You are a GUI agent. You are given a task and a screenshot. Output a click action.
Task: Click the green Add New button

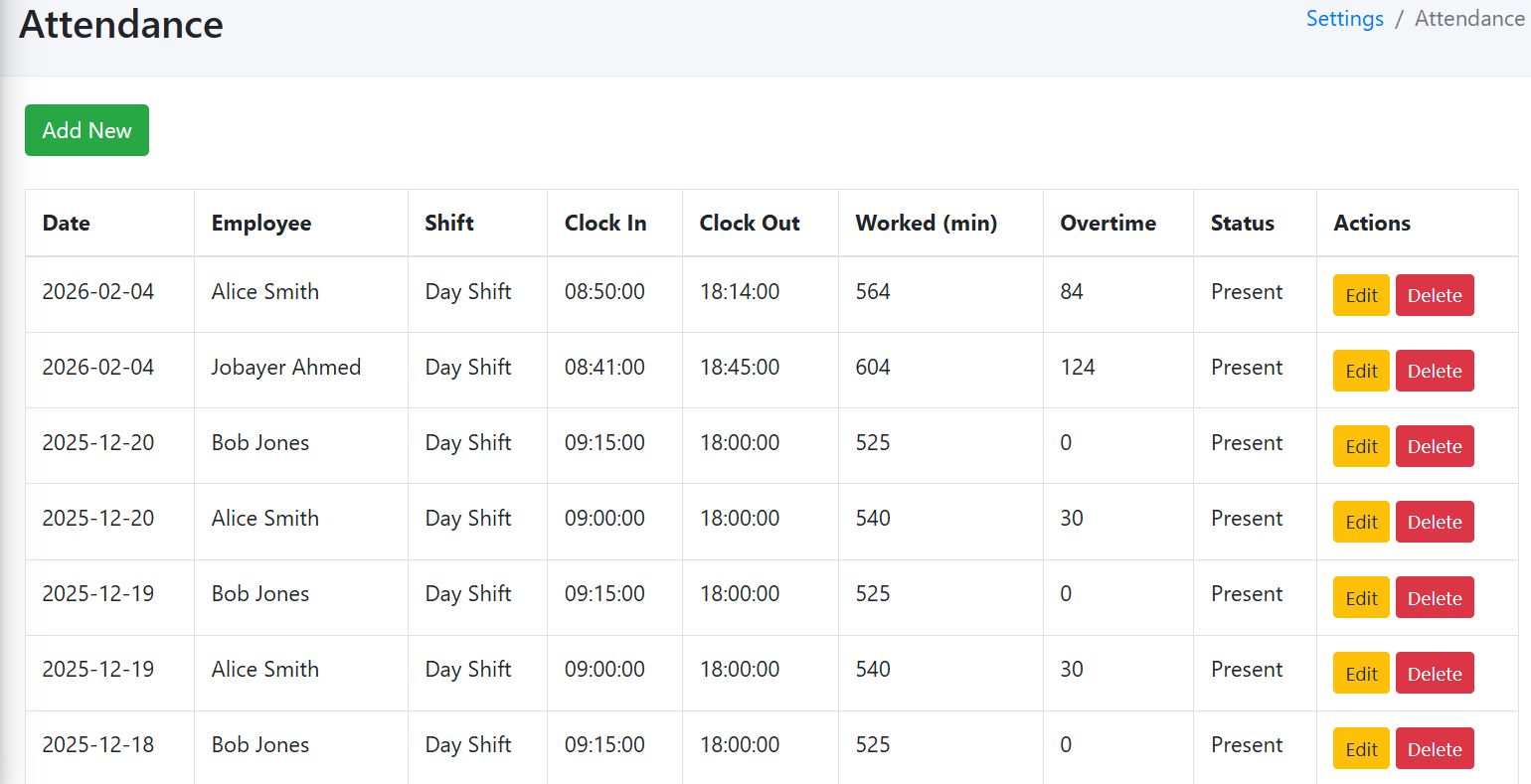(86, 130)
